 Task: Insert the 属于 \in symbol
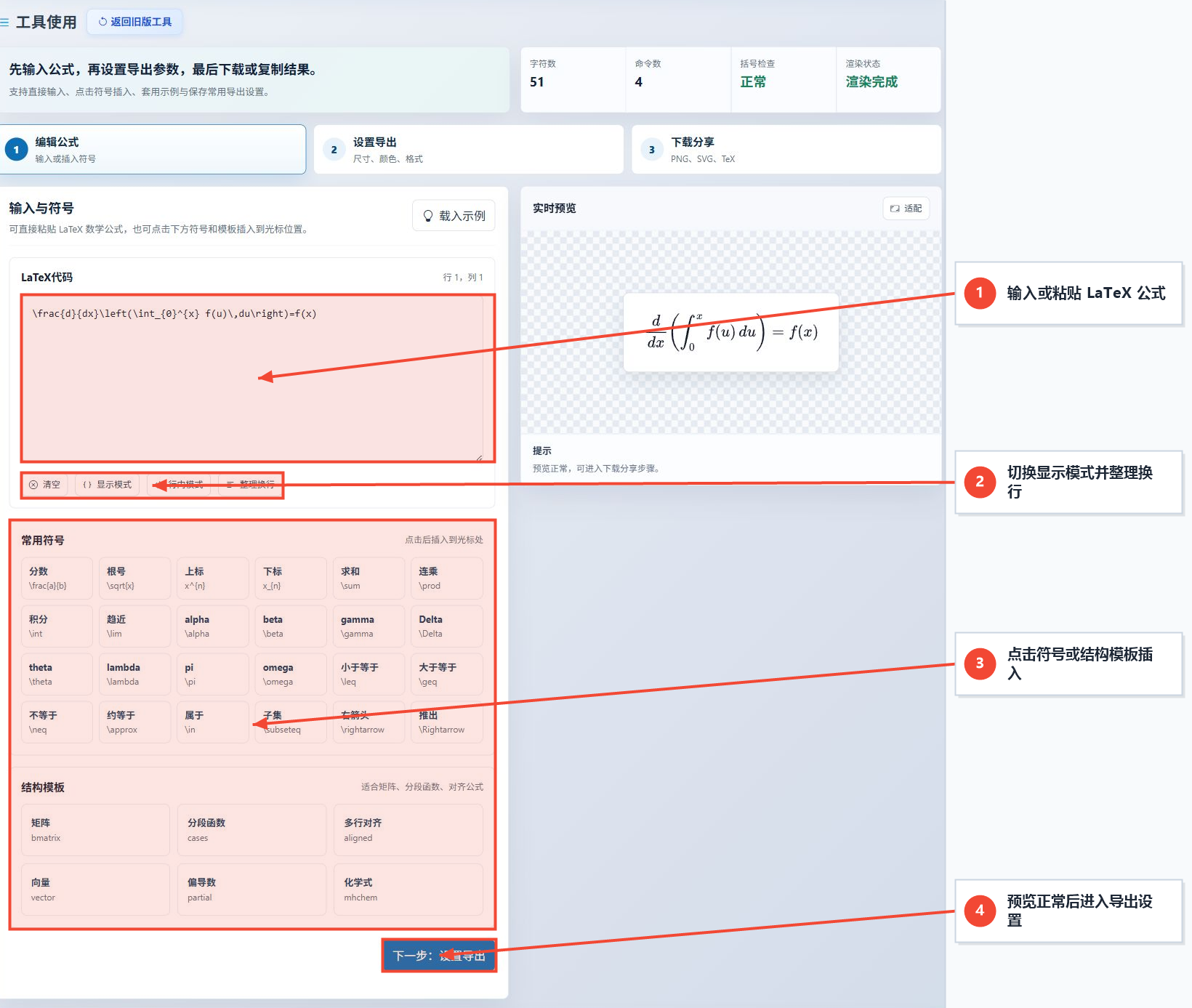[x=213, y=722]
